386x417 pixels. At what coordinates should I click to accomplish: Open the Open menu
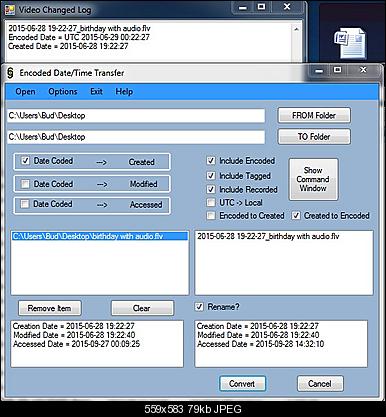[x=25, y=92]
